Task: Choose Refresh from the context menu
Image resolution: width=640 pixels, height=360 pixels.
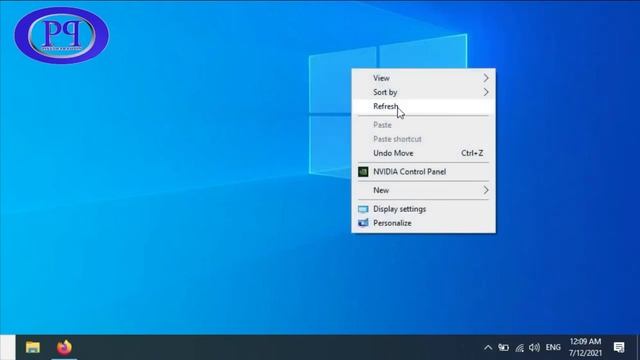Action: pos(423,107)
